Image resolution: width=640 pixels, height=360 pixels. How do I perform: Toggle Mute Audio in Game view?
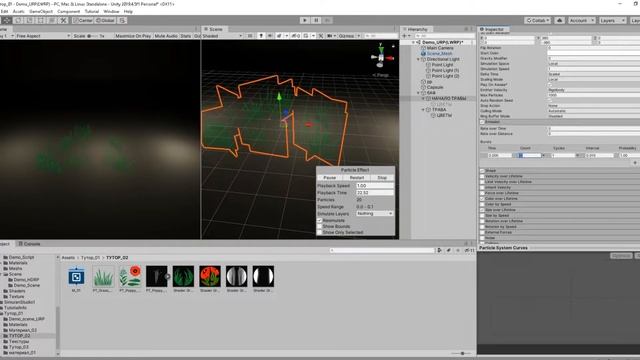(x=166, y=36)
